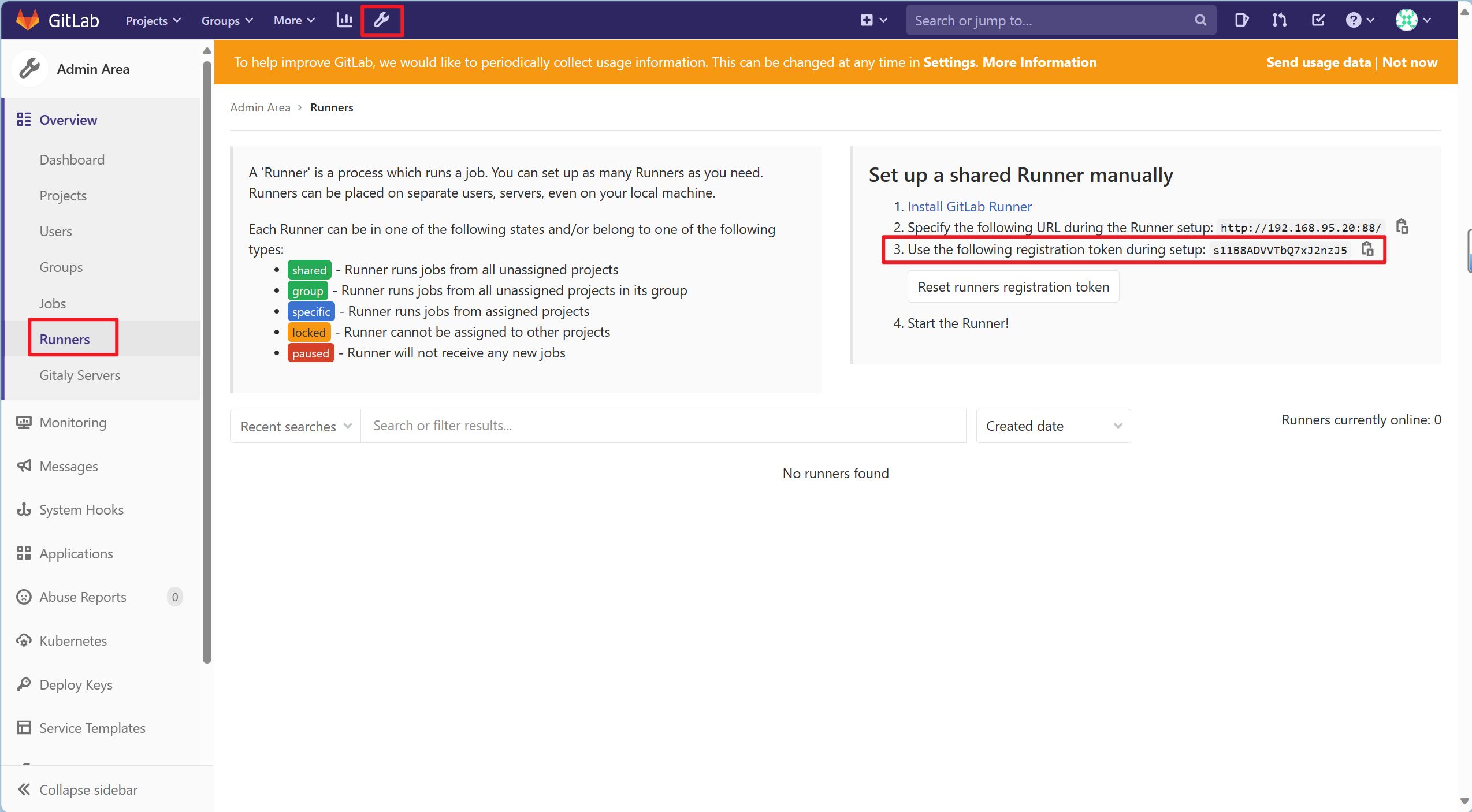
Task: Select Gitaly Servers in the sidebar
Action: pyautogui.click(x=80, y=375)
